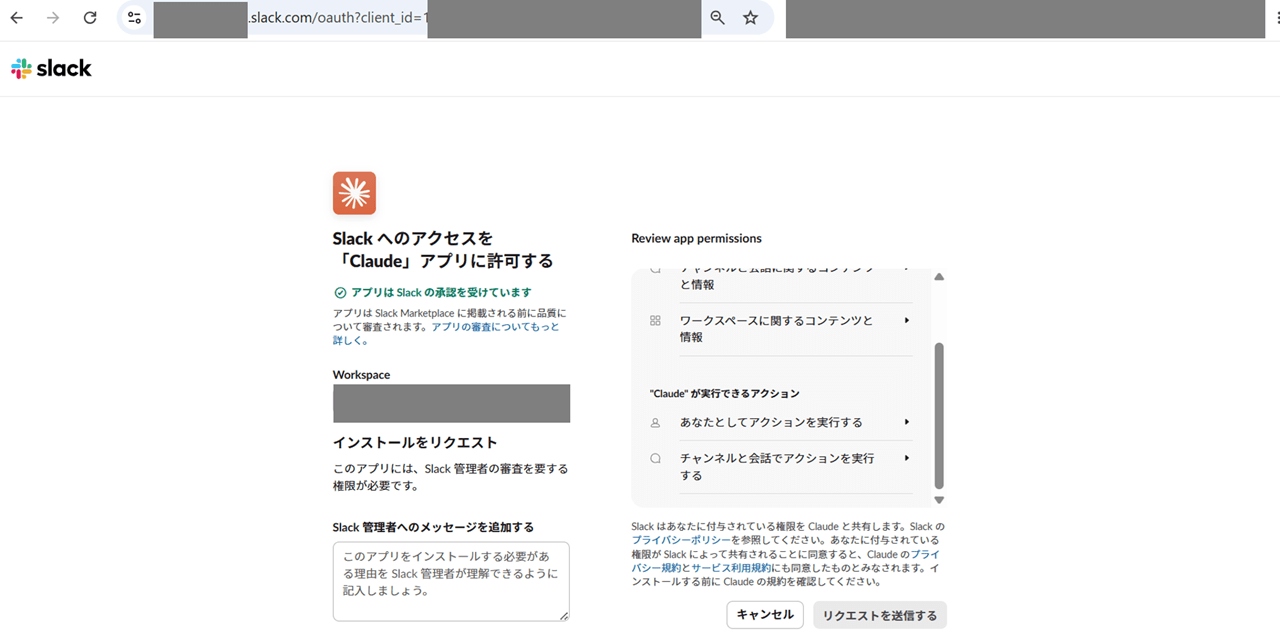Click the person icon beside あなたとしてアクションを実行する
Viewport: 1280px width, 635px height.
[656, 423]
